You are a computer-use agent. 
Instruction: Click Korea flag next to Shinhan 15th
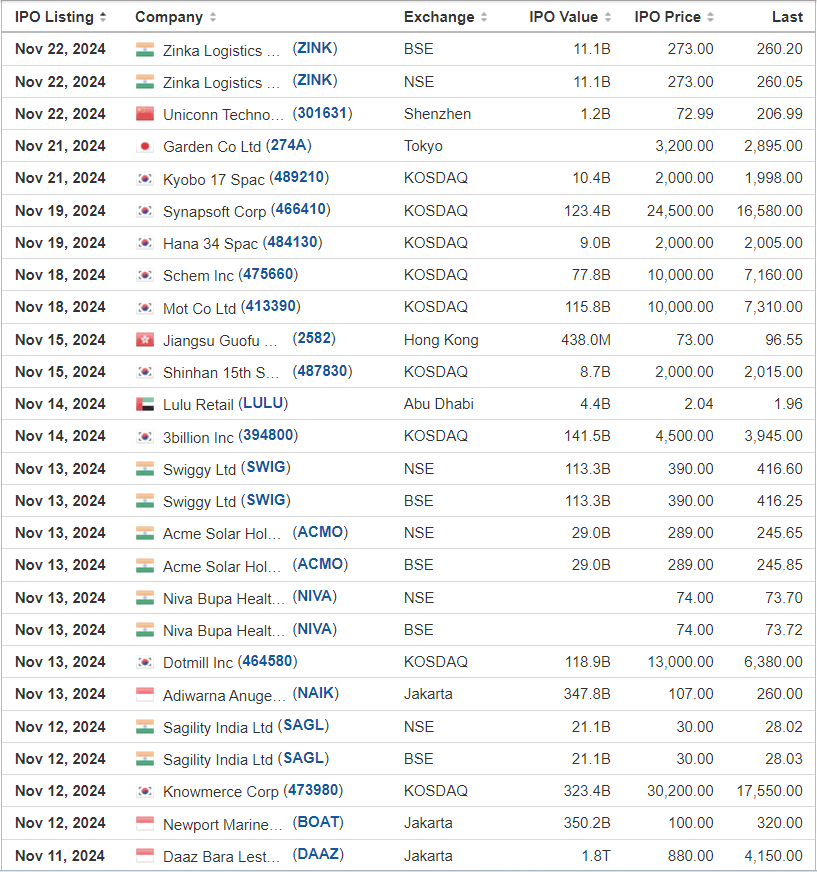pyautogui.click(x=145, y=372)
